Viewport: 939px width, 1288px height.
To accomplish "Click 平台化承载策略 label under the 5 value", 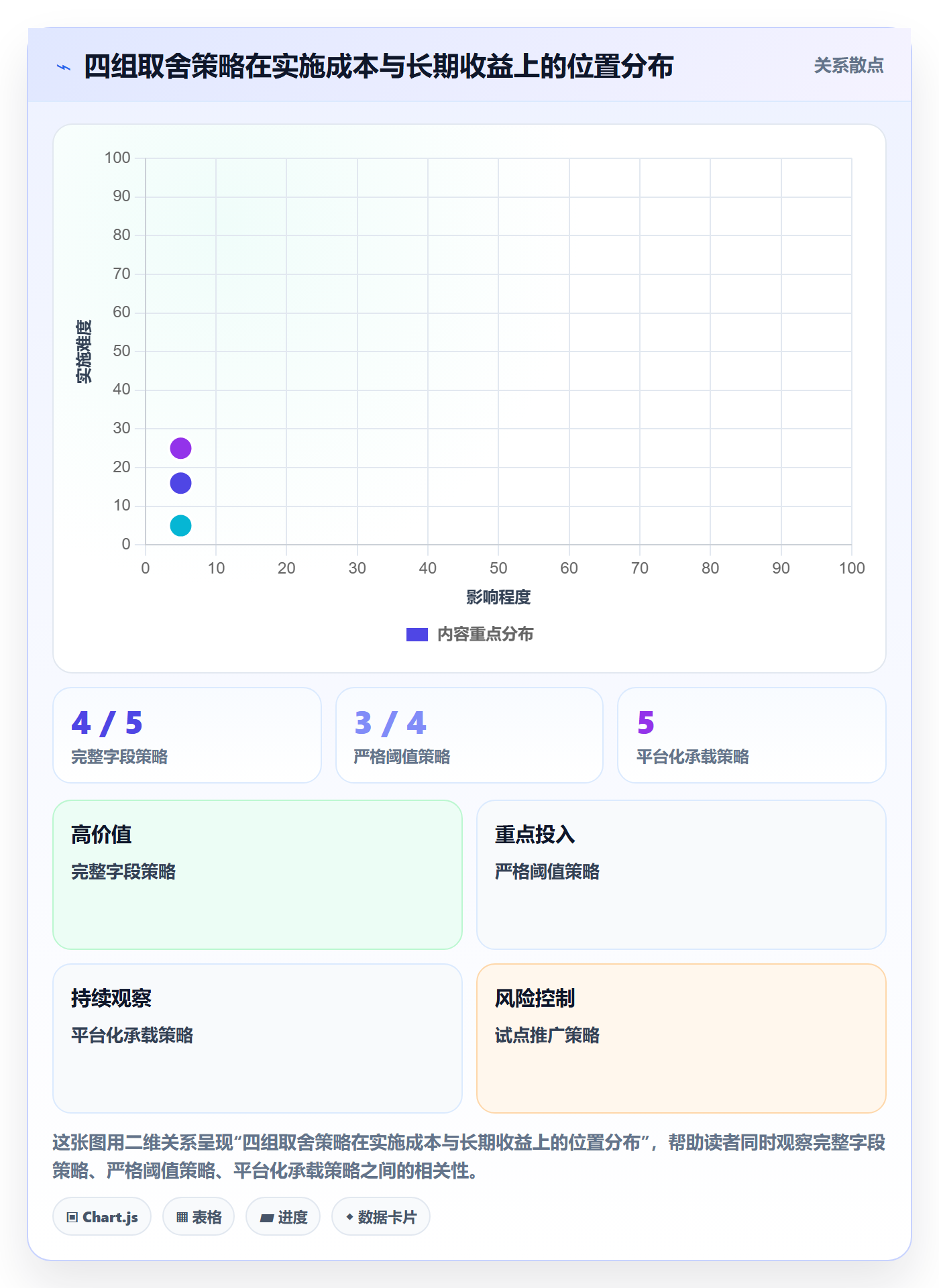I will pos(693,757).
